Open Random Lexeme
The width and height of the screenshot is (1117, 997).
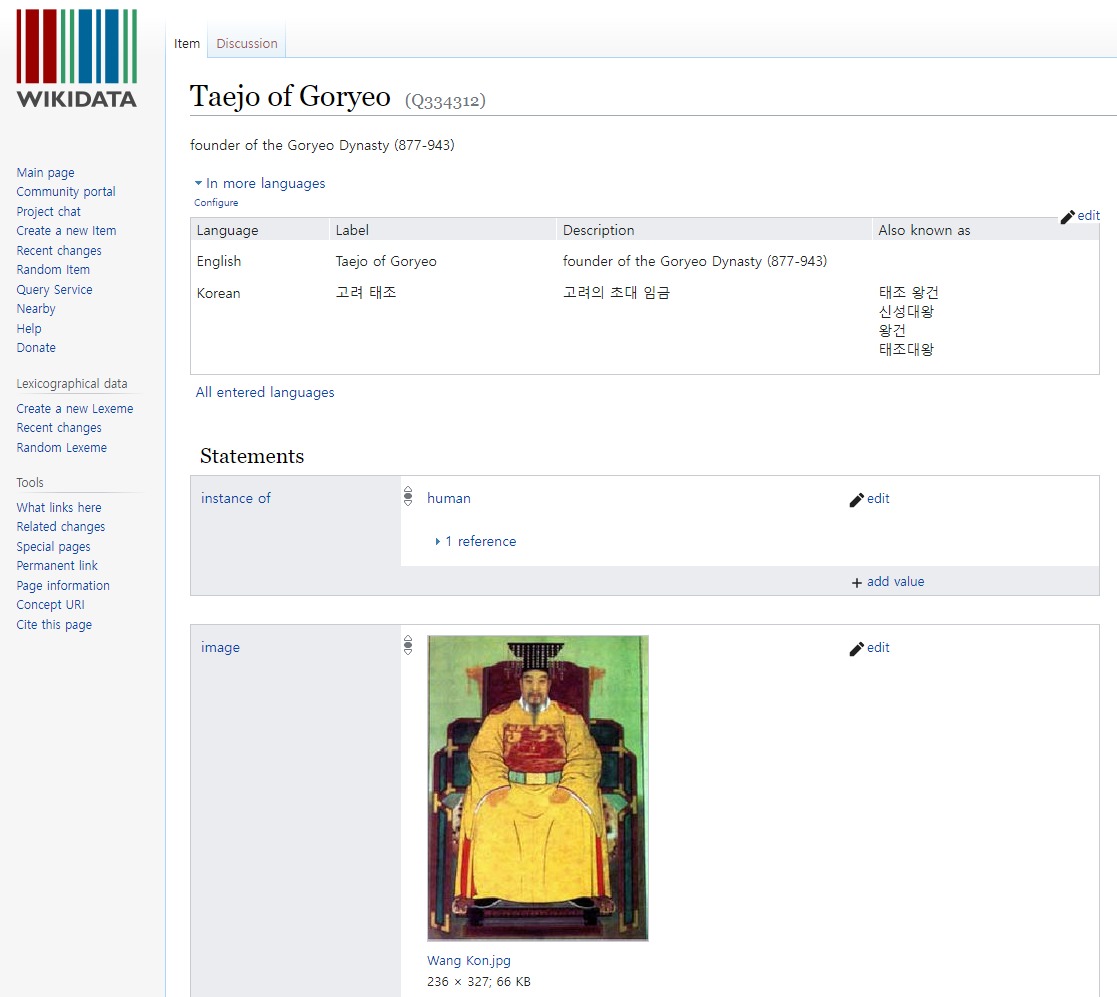coord(62,448)
